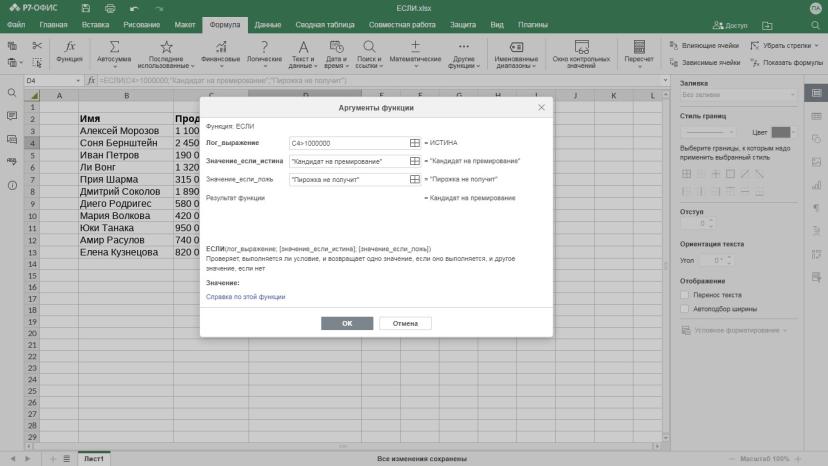Viewport: 828px width, 466px height.
Task: Click the range selector icon for Лог_выражение
Action: coord(415,143)
